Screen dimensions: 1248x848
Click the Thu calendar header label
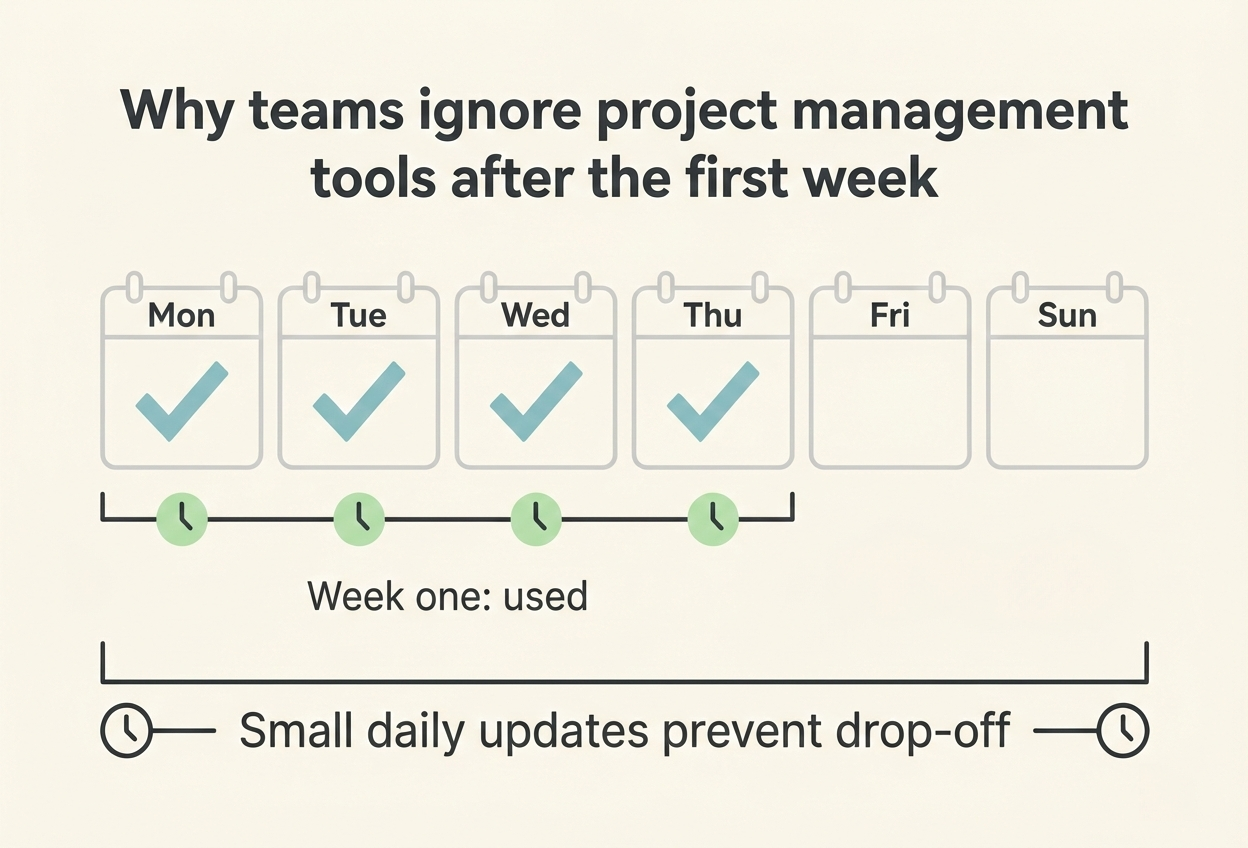point(712,315)
